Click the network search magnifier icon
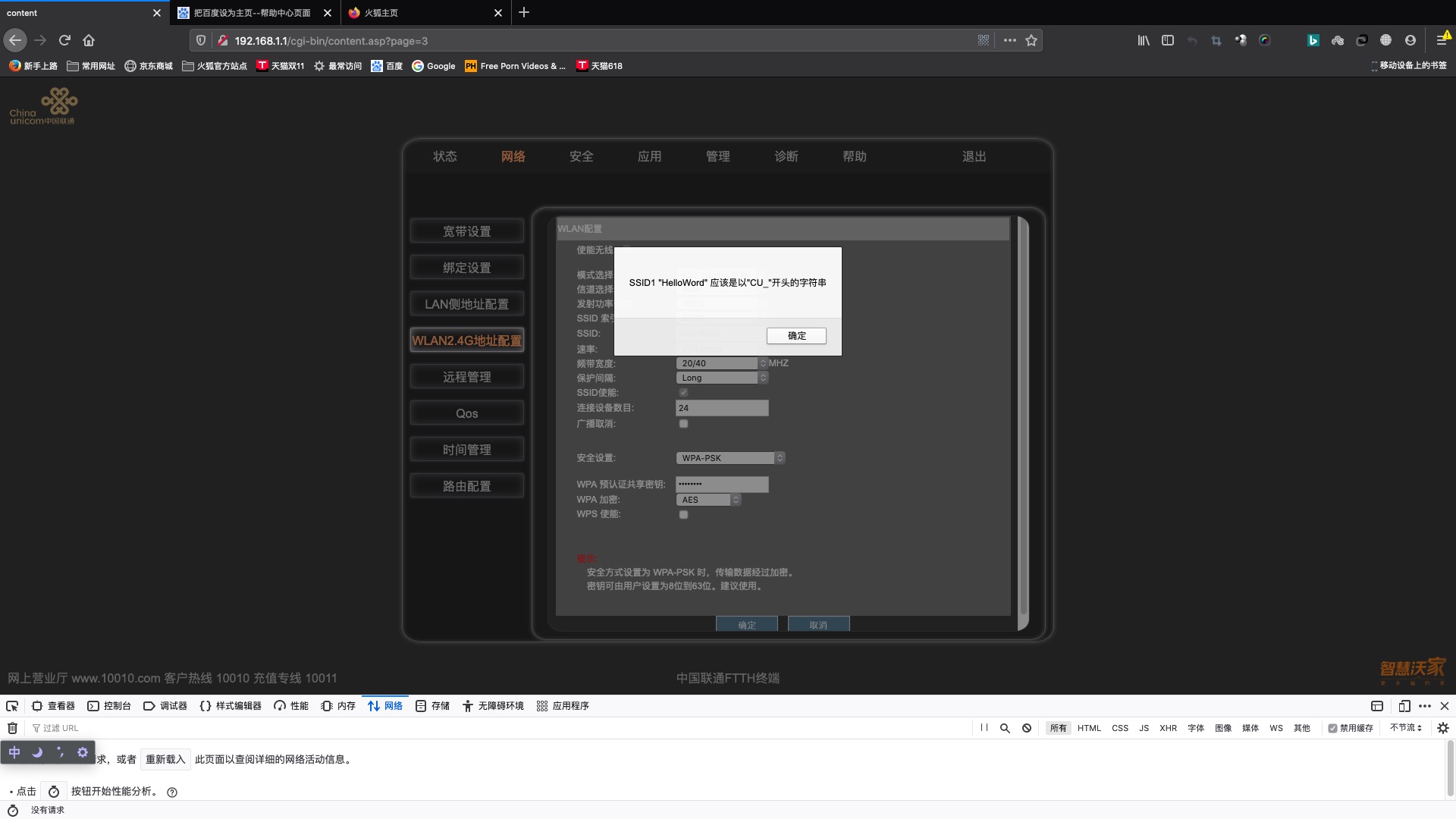 click(1005, 728)
